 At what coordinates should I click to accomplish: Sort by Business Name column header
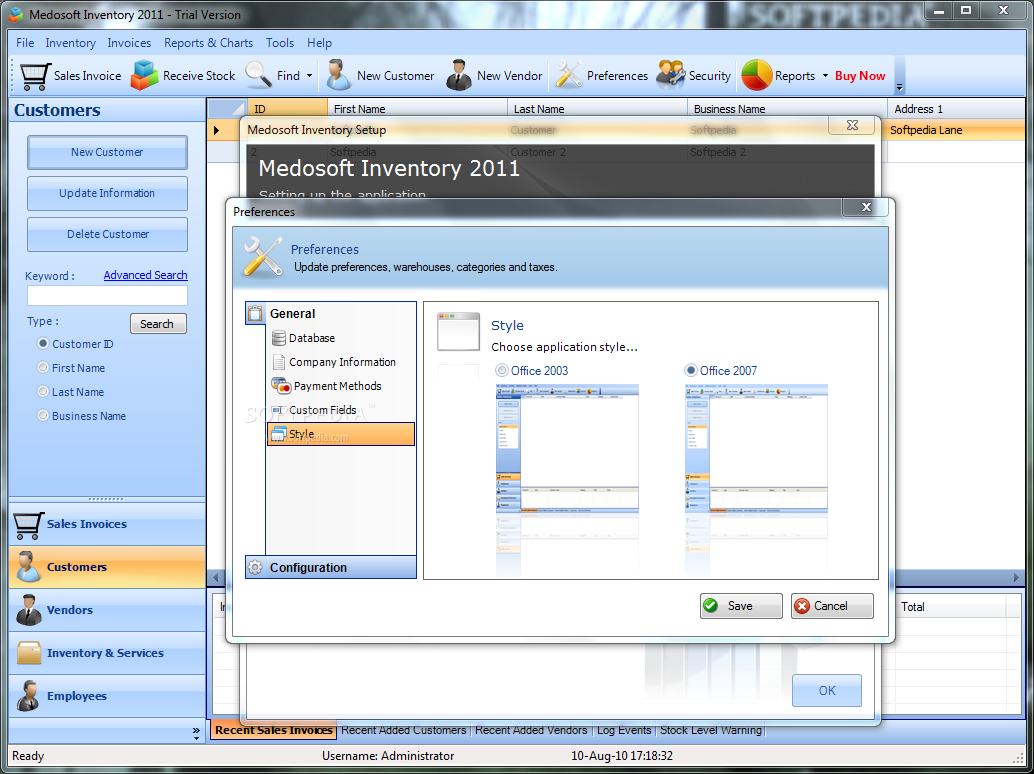(x=787, y=109)
